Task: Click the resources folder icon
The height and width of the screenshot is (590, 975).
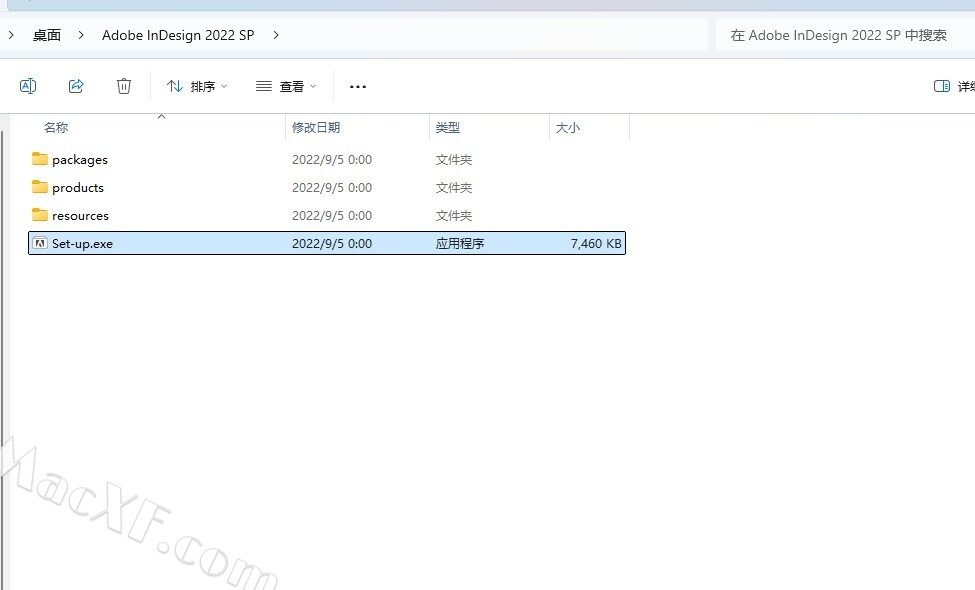Action: [40, 215]
